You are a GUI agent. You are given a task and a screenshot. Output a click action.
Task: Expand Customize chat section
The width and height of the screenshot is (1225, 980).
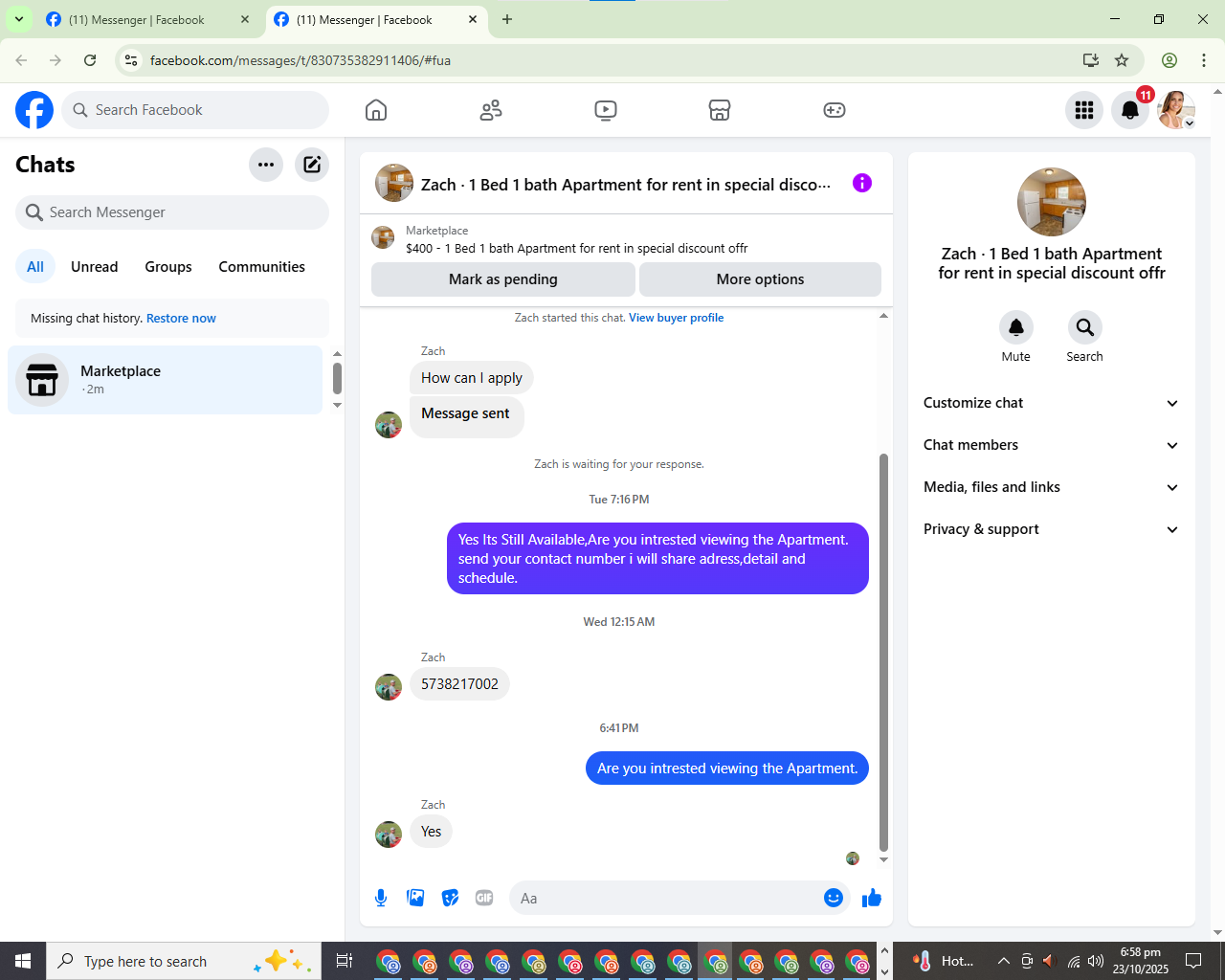[x=1051, y=403]
